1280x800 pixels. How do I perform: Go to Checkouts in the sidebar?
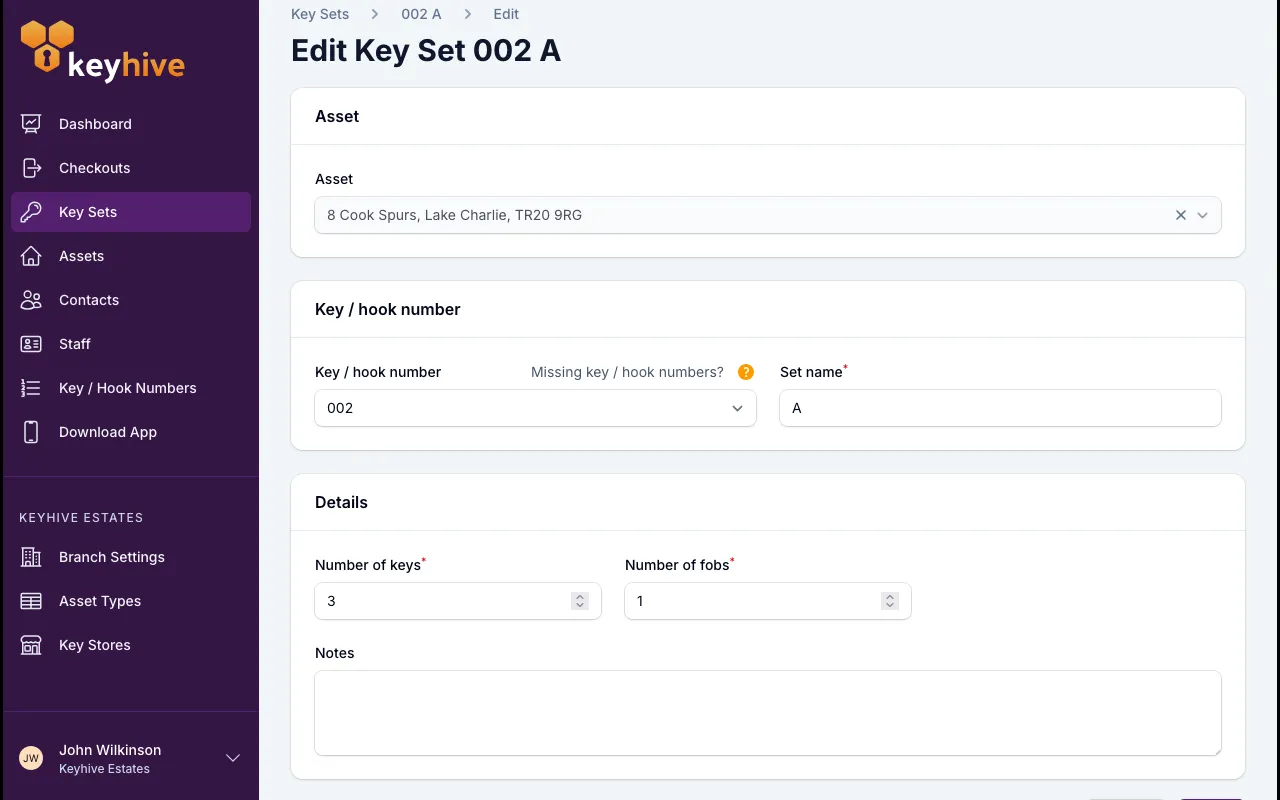[131, 168]
